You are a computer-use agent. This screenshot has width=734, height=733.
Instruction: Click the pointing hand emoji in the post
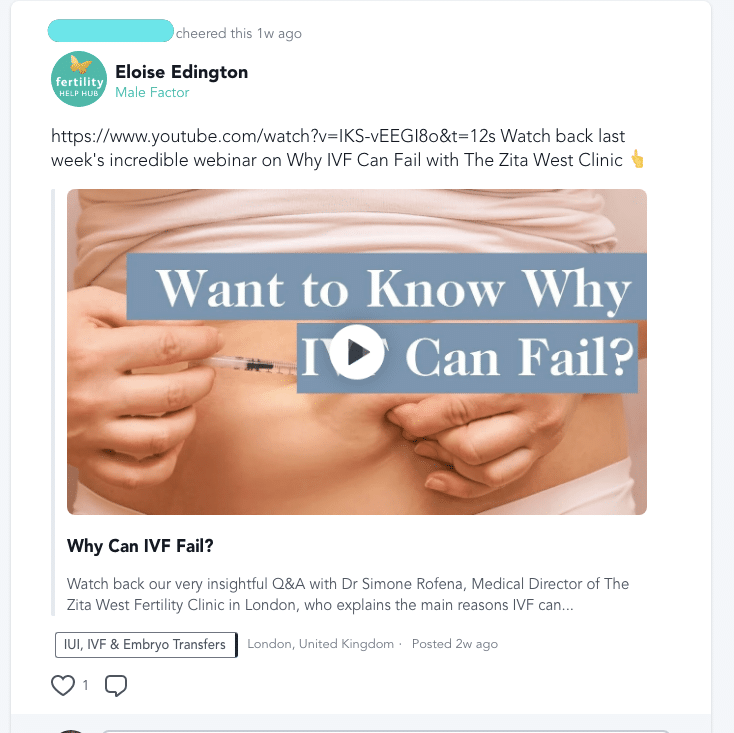coord(637,159)
